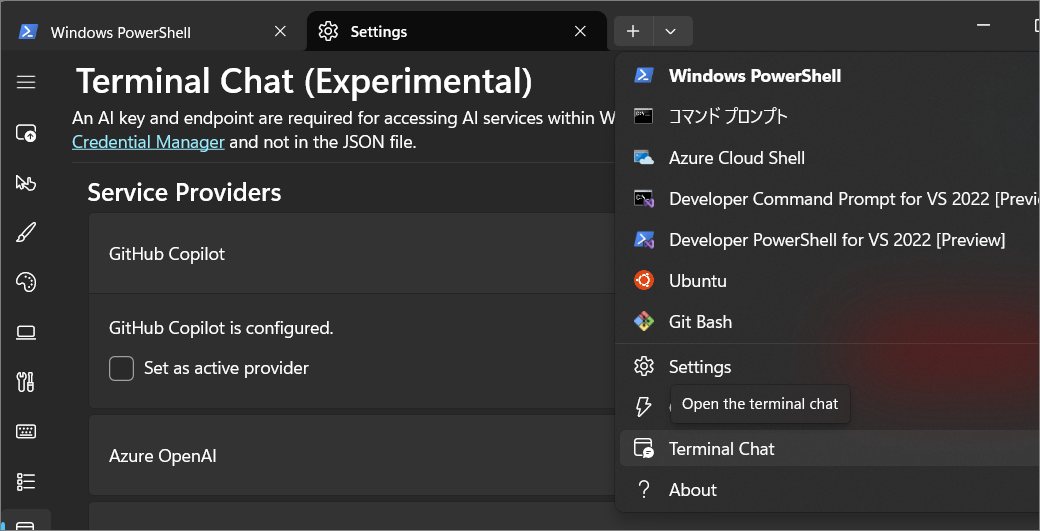Check Set as active provider
The height and width of the screenshot is (531, 1040).
coord(122,368)
